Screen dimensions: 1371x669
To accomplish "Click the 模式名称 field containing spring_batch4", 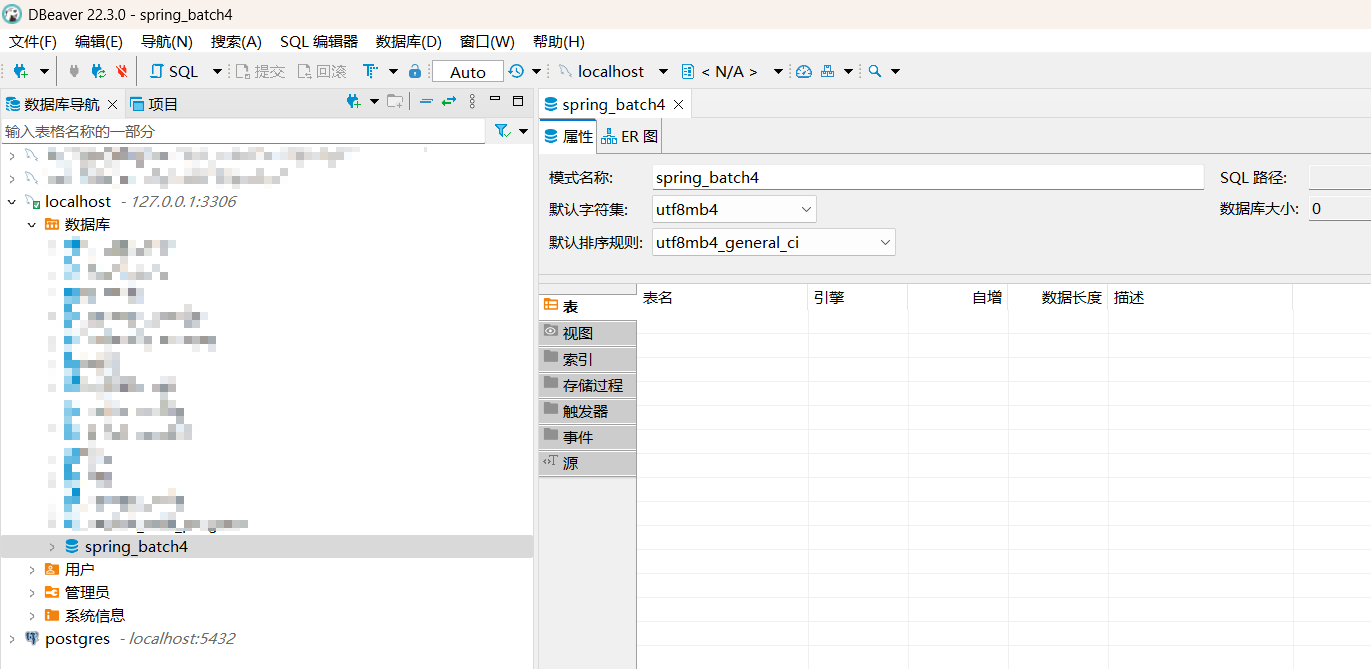I will (x=928, y=178).
